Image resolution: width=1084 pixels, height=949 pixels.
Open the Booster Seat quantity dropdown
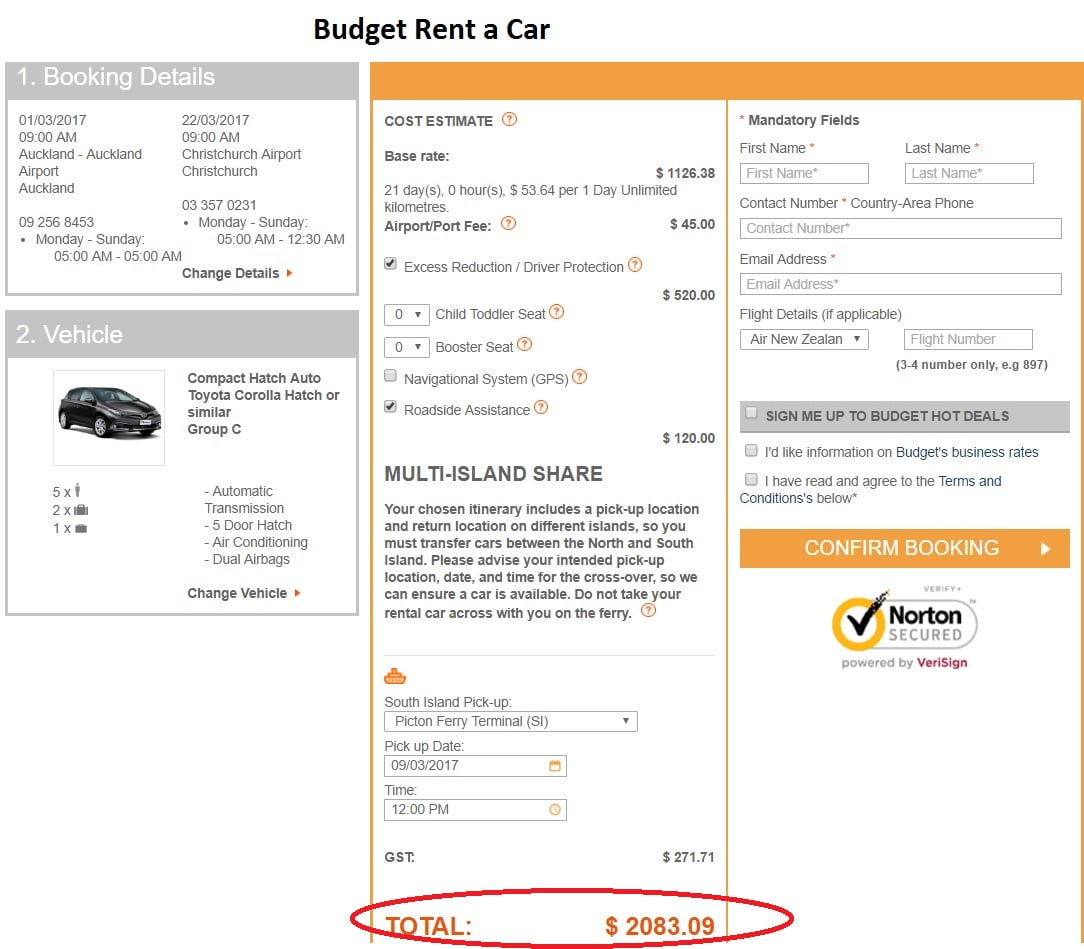(406, 347)
